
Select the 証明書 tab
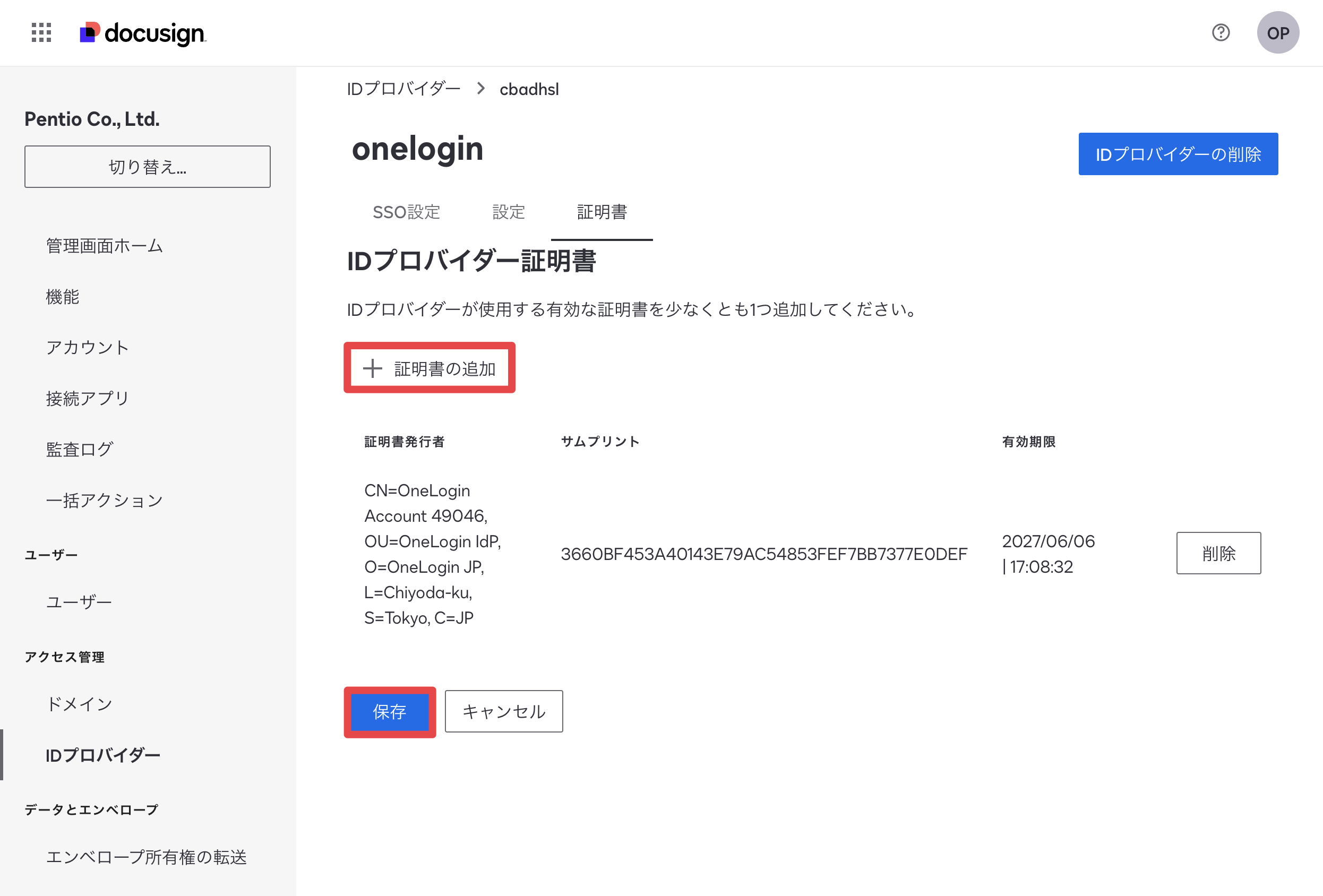point(602,212)
